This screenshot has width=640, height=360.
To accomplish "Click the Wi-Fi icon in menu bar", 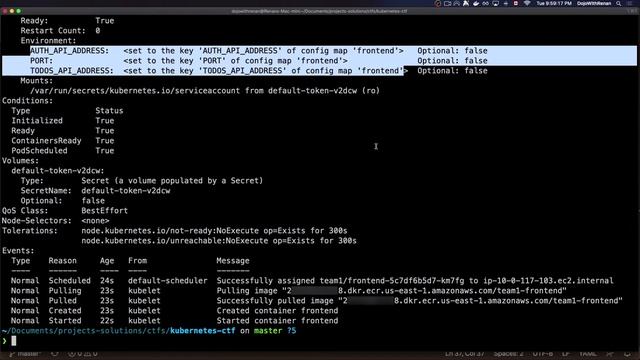I will point(527,3).
